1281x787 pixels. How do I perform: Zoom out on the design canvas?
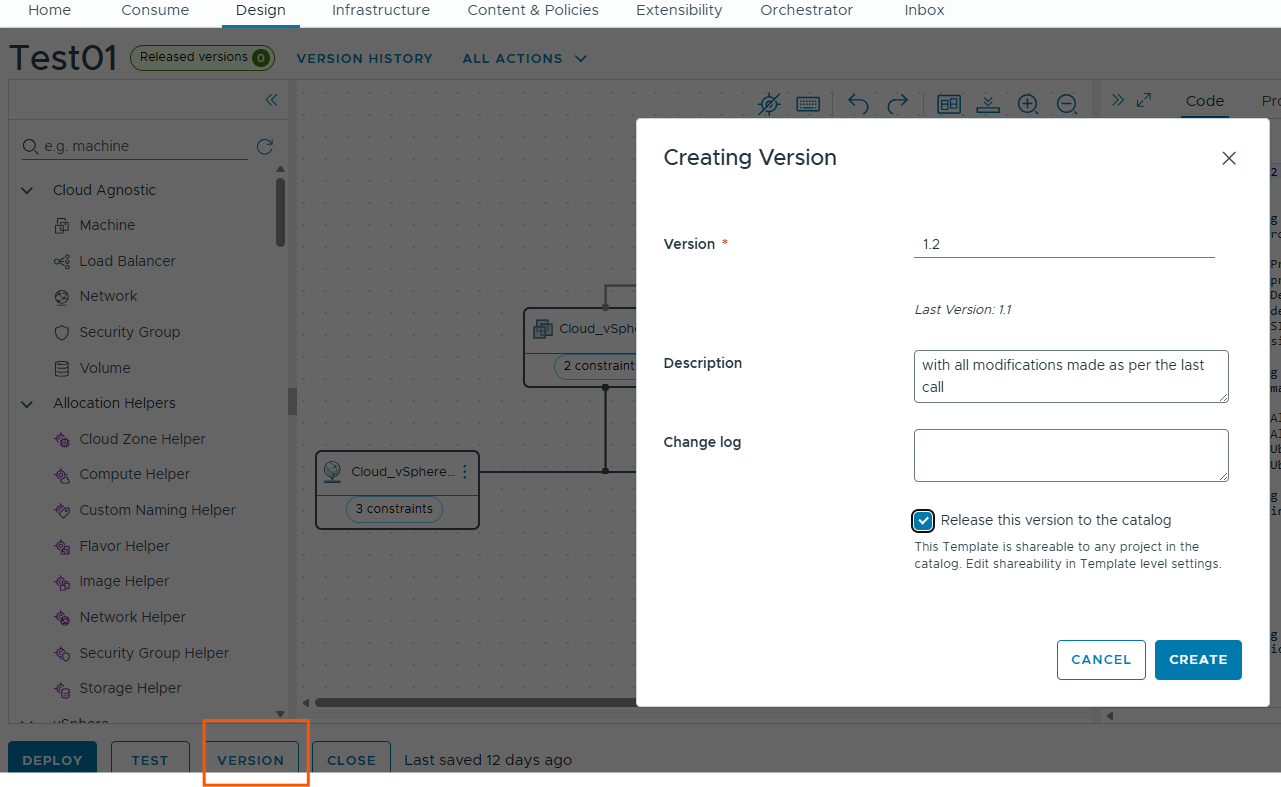[x=1067, y=104]
